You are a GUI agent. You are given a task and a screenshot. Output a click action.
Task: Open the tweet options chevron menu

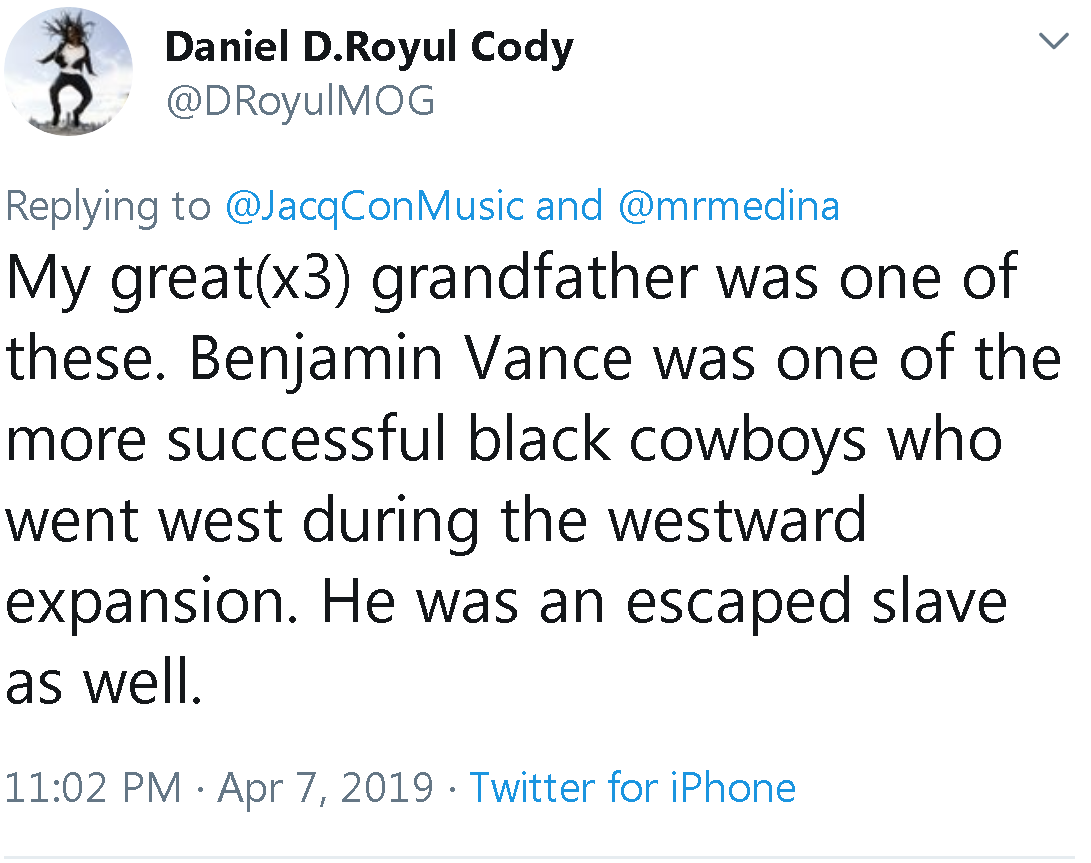tap(1054, 41)
